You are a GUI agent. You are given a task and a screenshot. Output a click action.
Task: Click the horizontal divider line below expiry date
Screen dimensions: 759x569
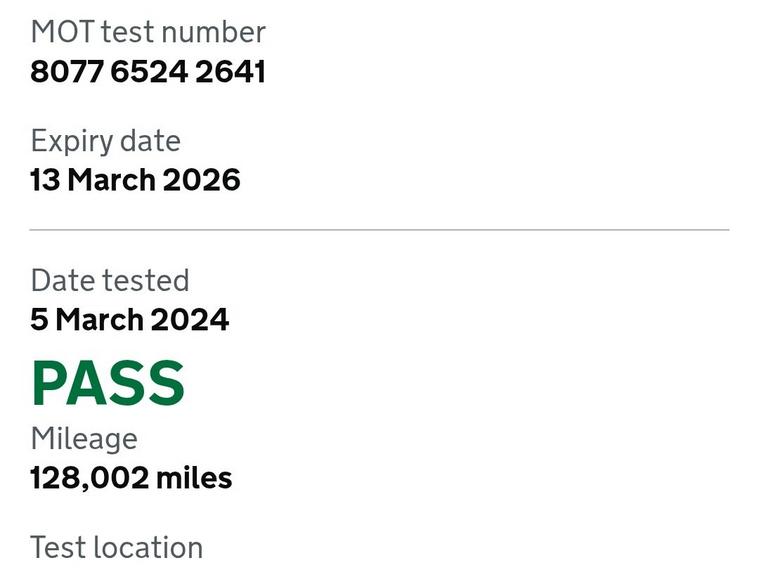click(x=379, y=230)
